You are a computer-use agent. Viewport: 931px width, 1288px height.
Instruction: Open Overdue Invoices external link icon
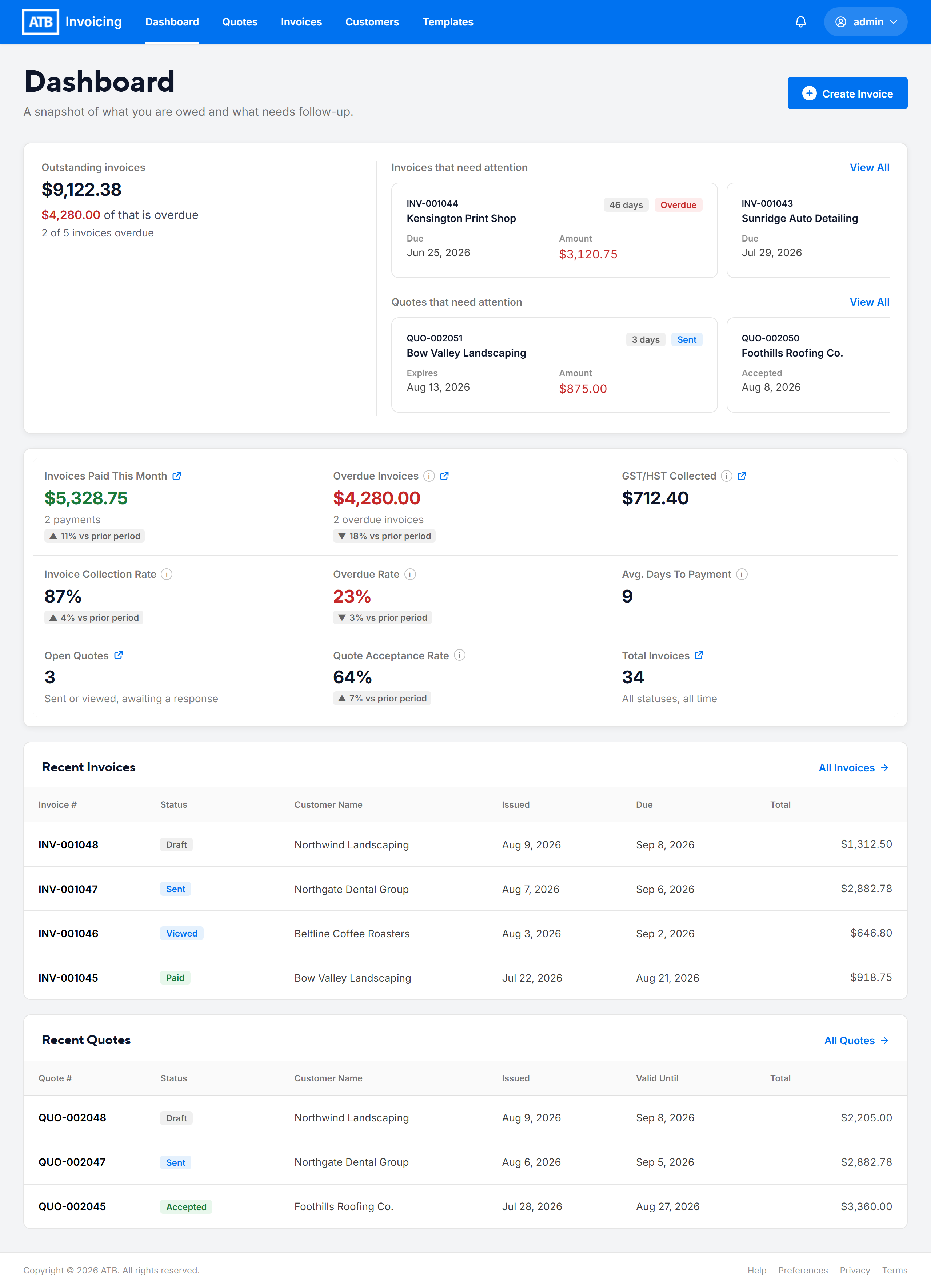pyautogui.click(x=444, y=476)
